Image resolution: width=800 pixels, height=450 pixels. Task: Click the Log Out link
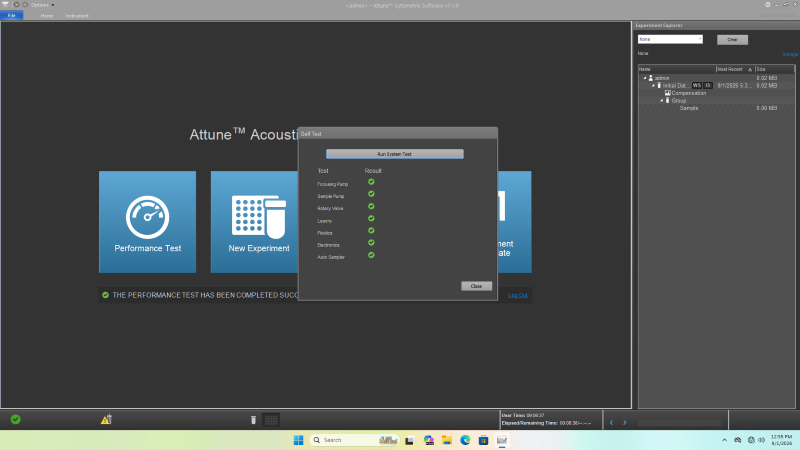(x=518, y=295)
